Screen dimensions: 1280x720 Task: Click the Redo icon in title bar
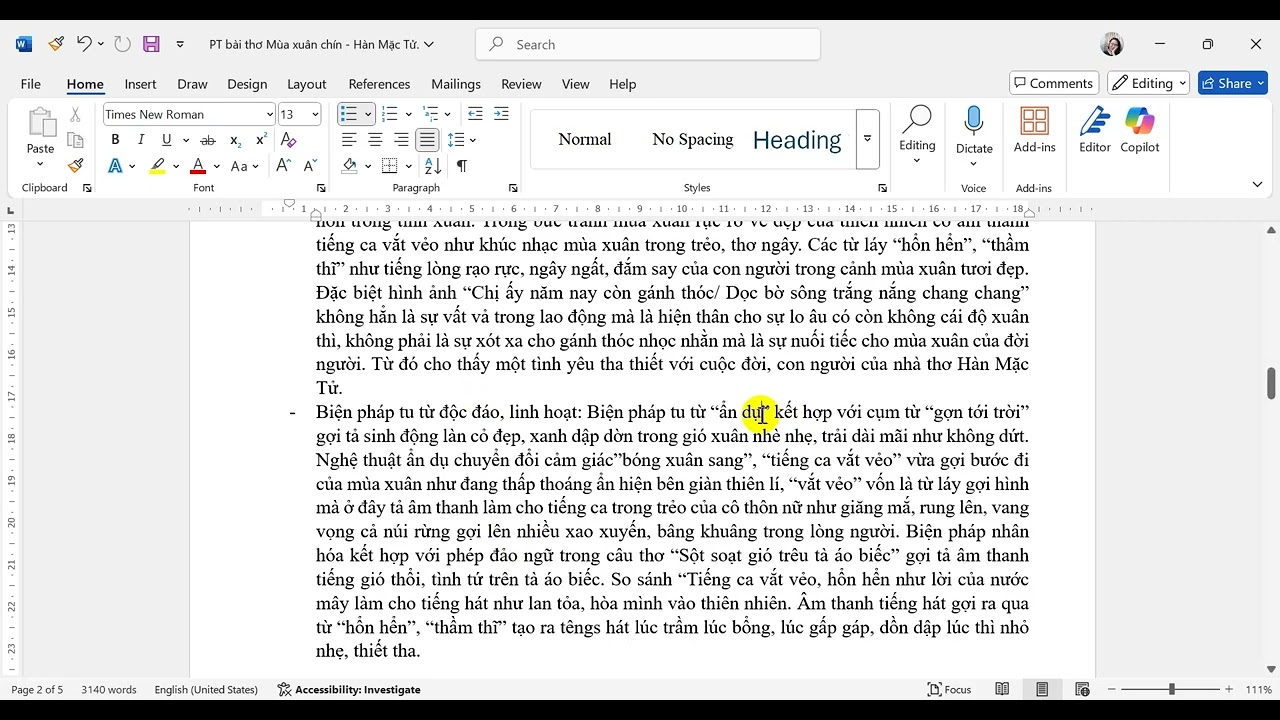tap(122, 44)
